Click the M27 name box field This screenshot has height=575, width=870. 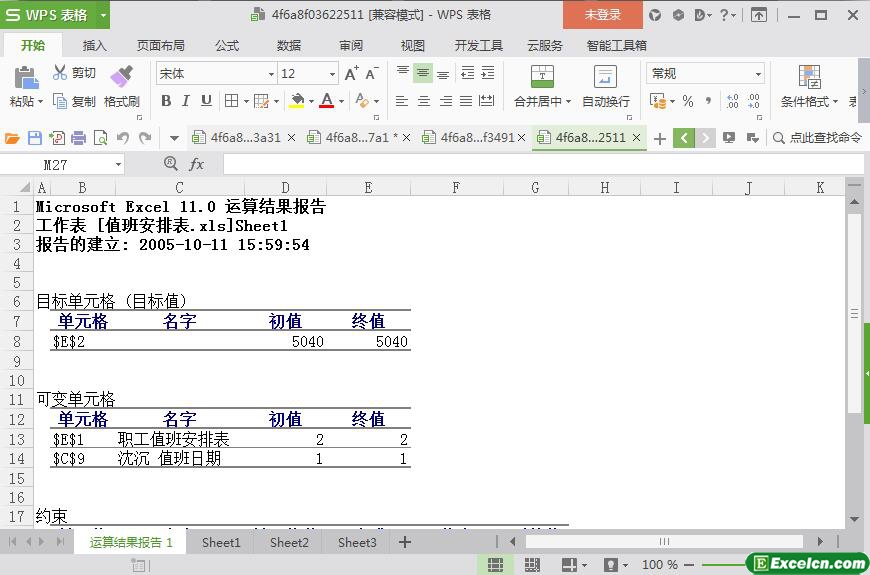point(70,164)
